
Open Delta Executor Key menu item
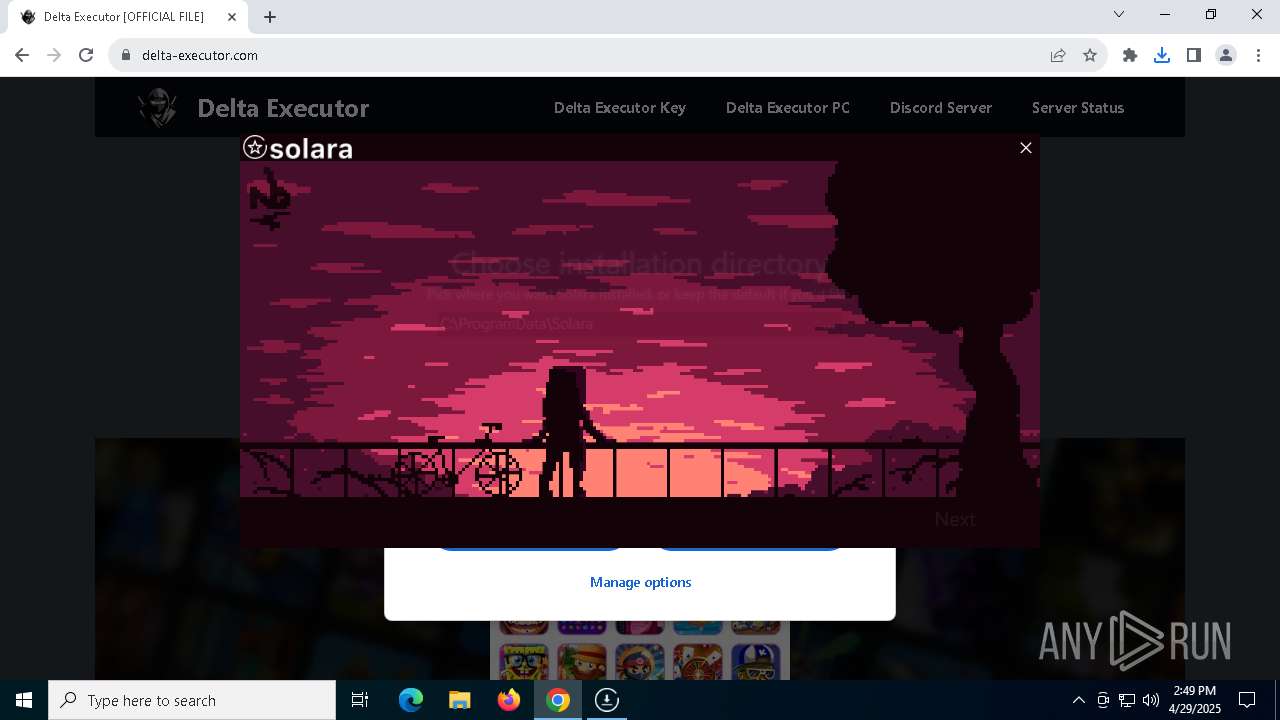[620, 108]
